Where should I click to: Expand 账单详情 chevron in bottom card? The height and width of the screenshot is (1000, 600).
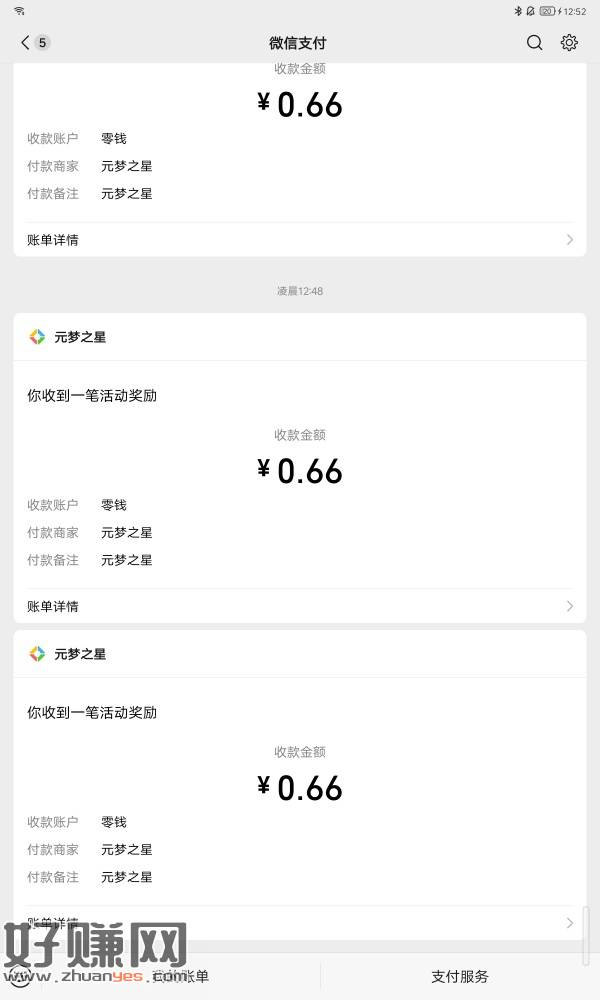(x=570, y=923)
